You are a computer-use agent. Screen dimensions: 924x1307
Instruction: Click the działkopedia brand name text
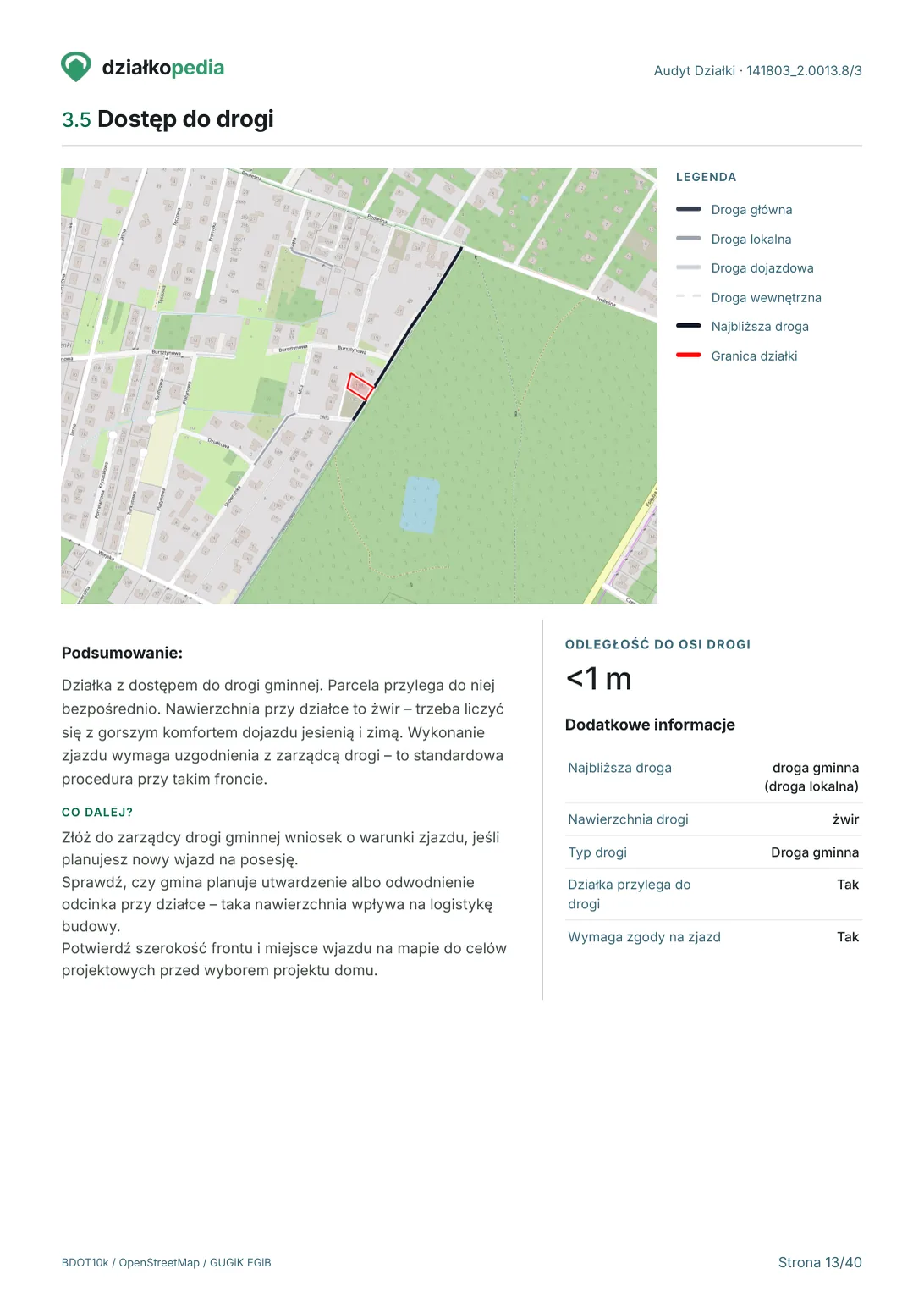(163, 68)
